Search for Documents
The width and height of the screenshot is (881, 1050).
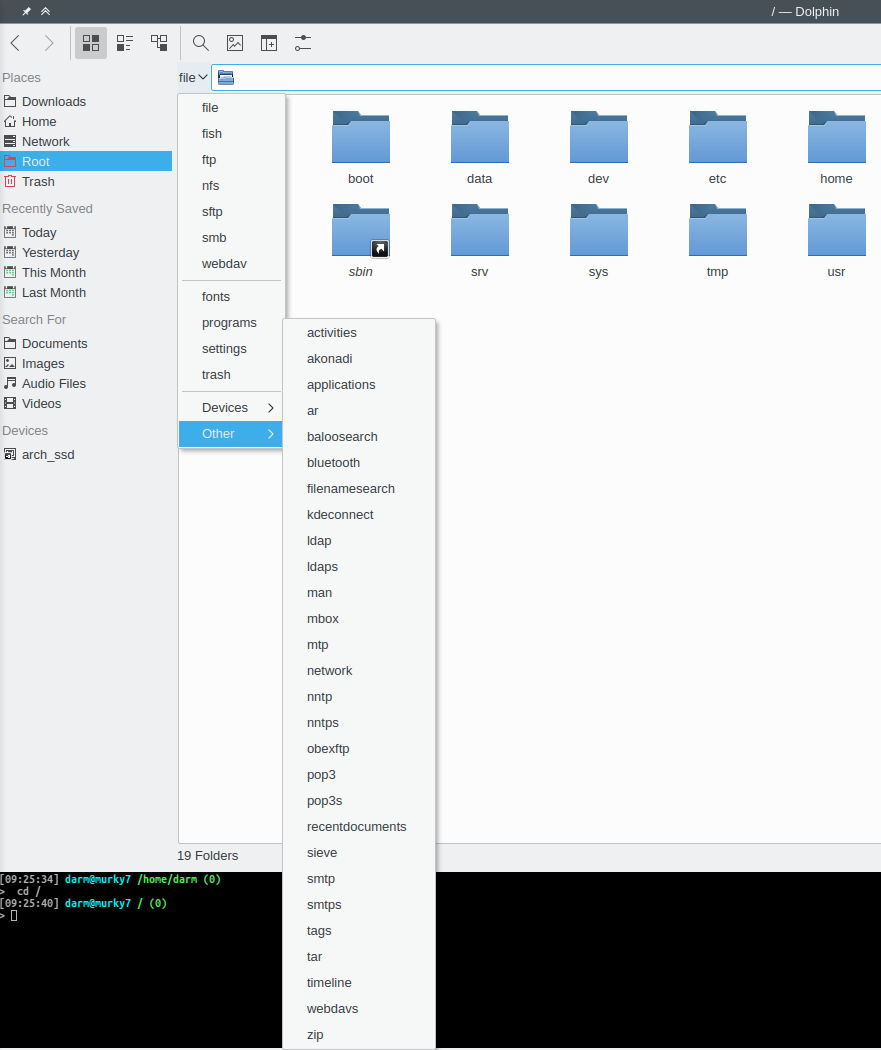(86, 344)
